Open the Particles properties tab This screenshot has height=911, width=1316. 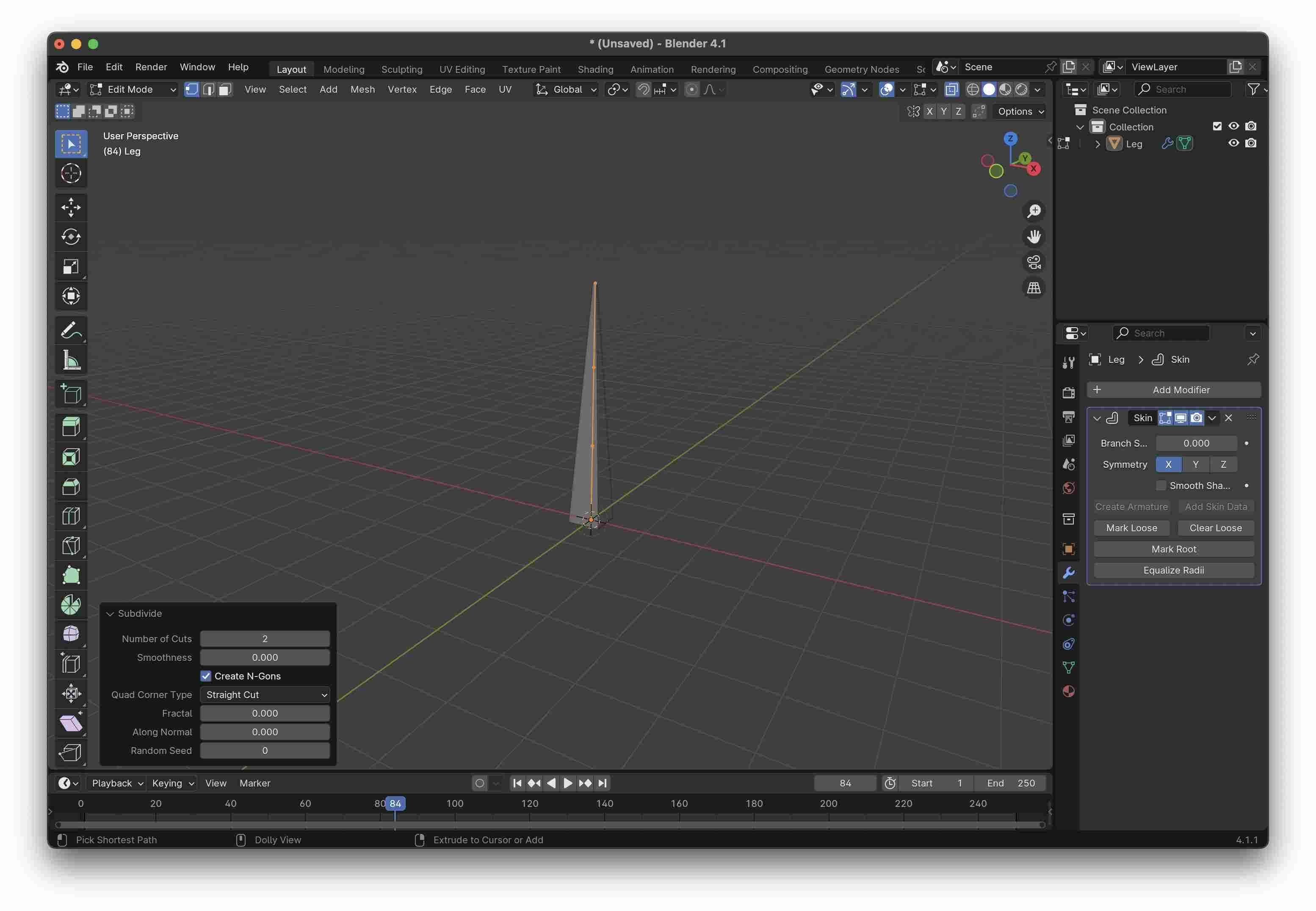click(1069, 596)
